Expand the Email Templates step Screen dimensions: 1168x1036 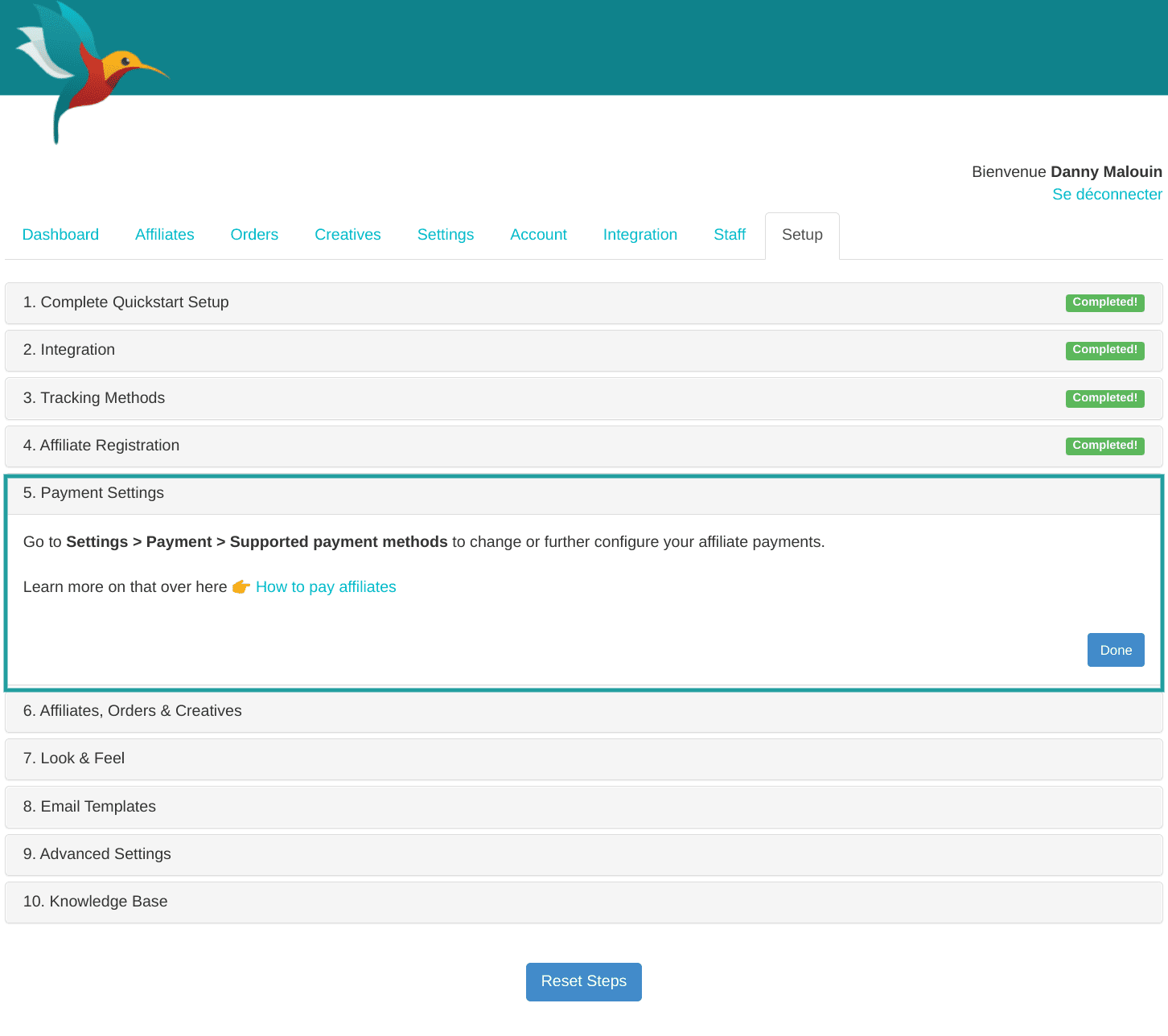point(89,807)
